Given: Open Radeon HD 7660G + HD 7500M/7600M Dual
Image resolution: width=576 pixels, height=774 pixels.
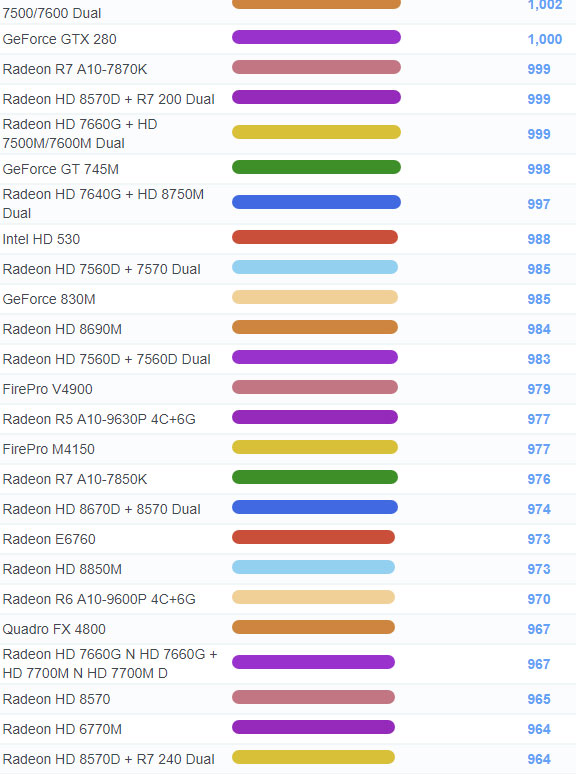Looking at the screenshot, I should click(79, 134).
